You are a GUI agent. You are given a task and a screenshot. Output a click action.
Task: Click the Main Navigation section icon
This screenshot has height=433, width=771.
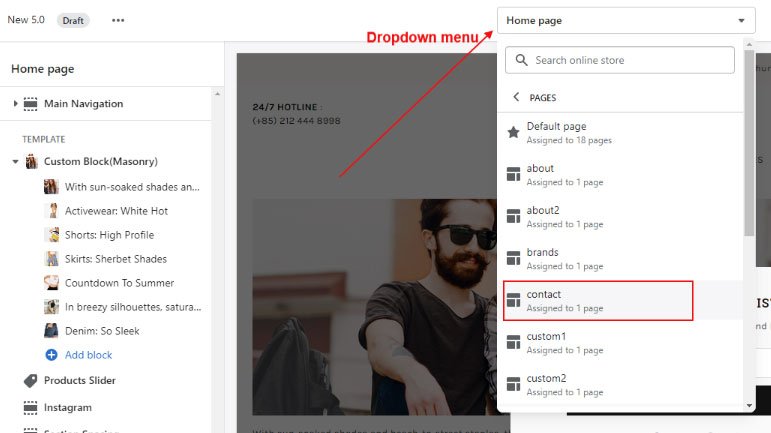(x=30, y=104)
